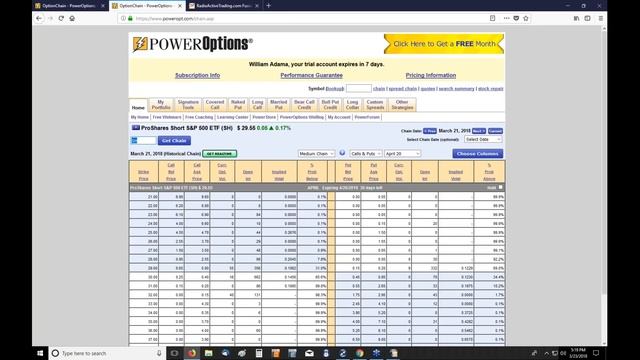This screenshot has width=640, height=360.
Task: Open the page actions three-dots icon
Action: tap(507, 18)
